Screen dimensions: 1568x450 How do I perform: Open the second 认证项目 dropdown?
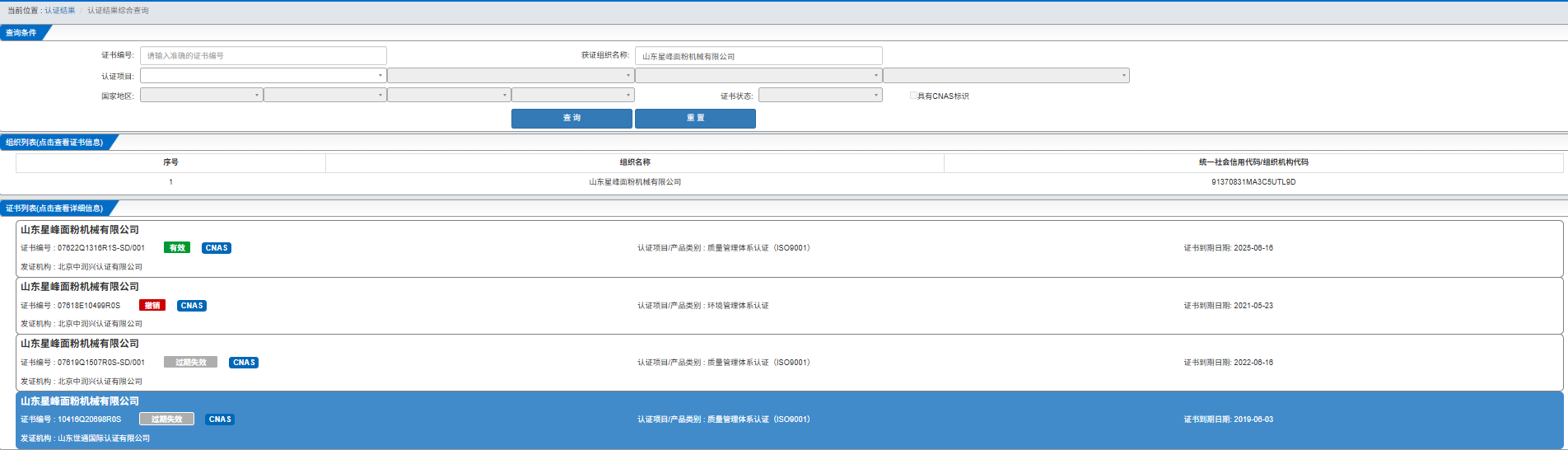coord(511,76)
